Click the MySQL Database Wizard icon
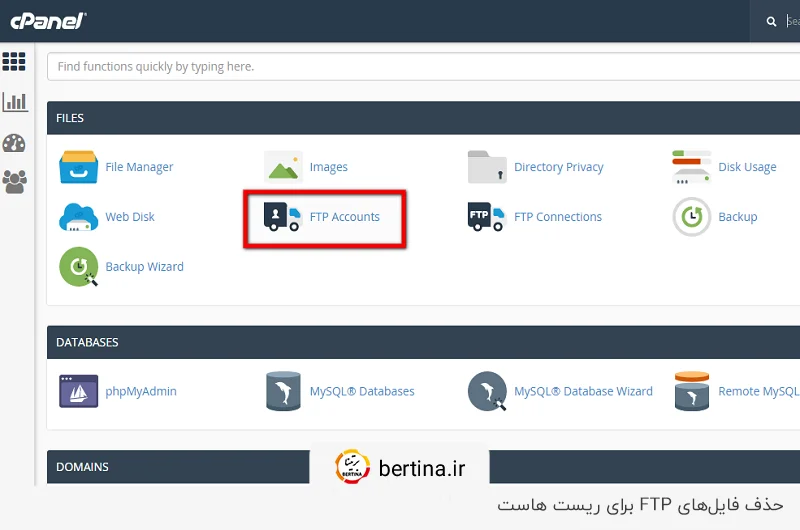 [487, 391]
